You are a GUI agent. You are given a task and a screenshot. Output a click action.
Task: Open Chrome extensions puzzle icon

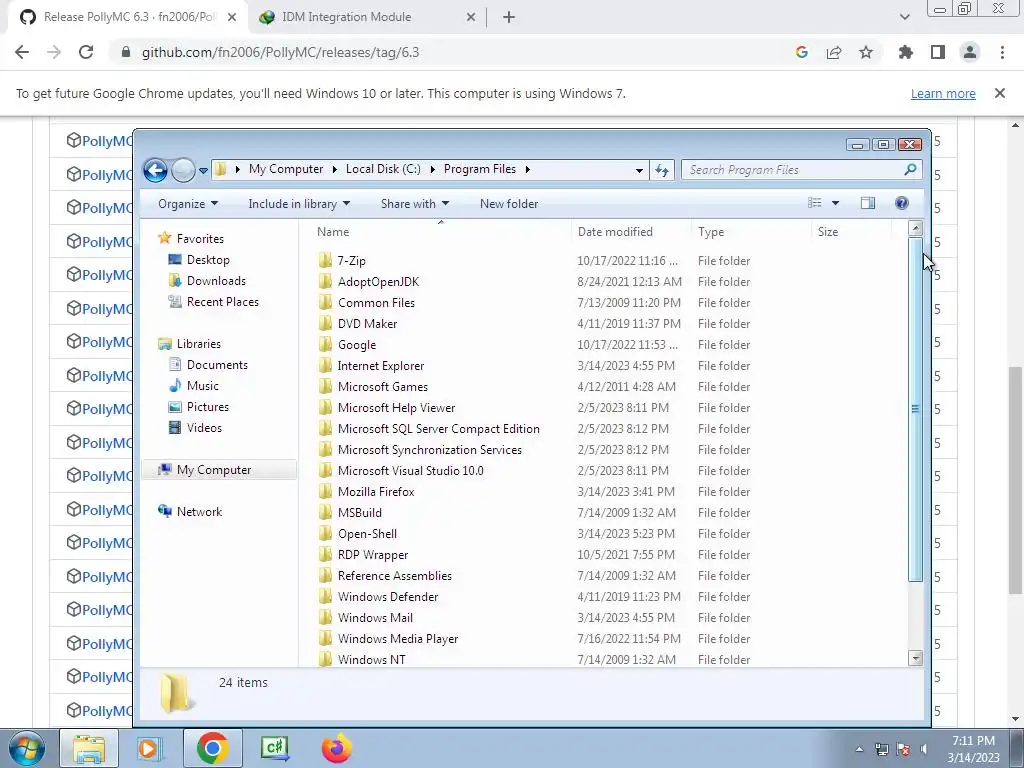(x=905, y=52)
